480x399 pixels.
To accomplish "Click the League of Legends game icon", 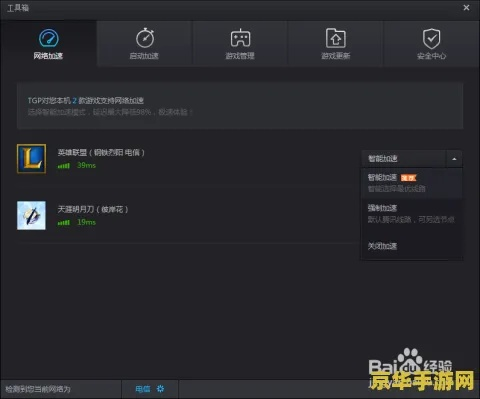I will (x=31, y=159).
